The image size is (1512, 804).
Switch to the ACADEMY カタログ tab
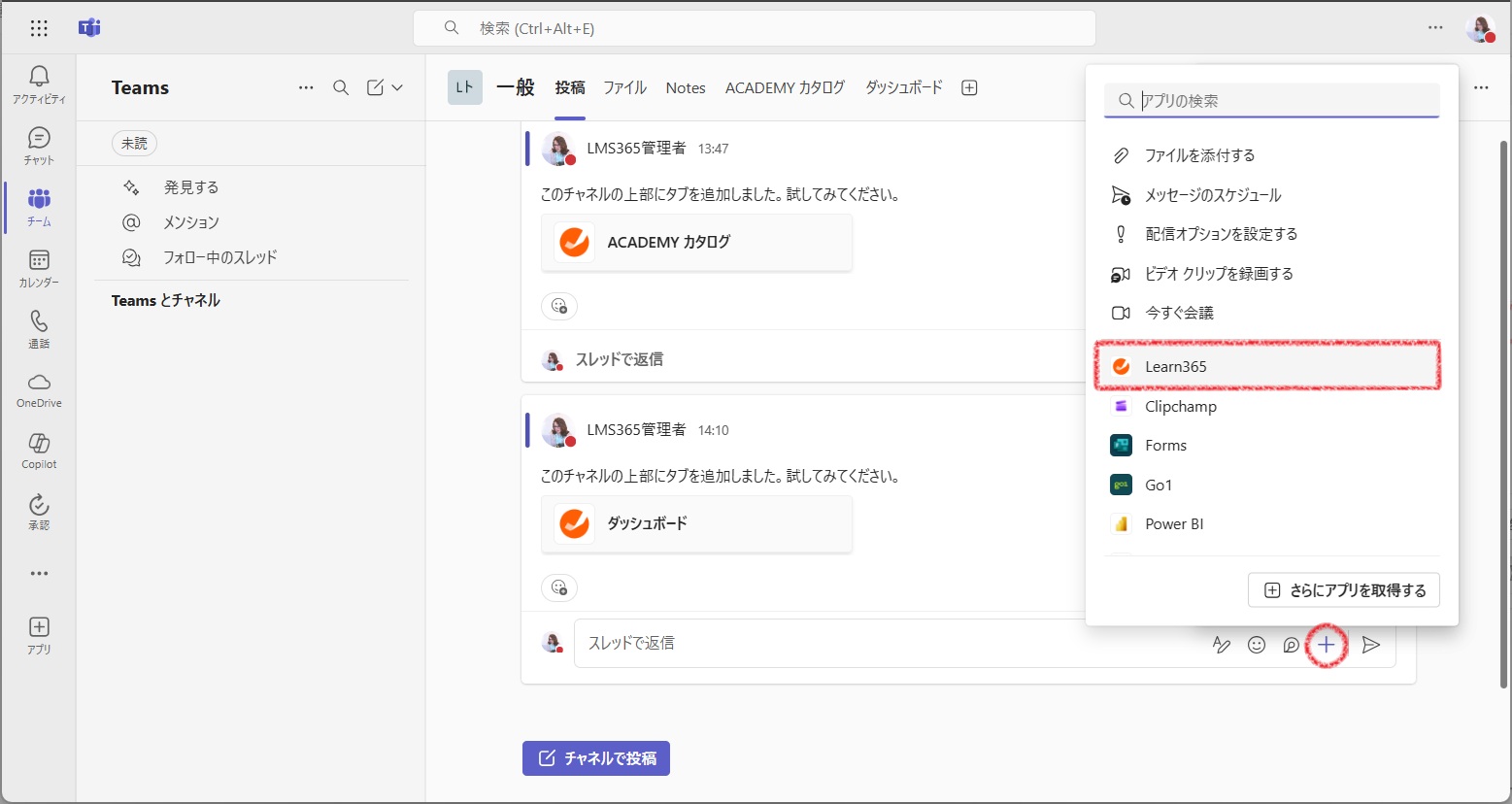pyautogui.click(x=785, y=87)
